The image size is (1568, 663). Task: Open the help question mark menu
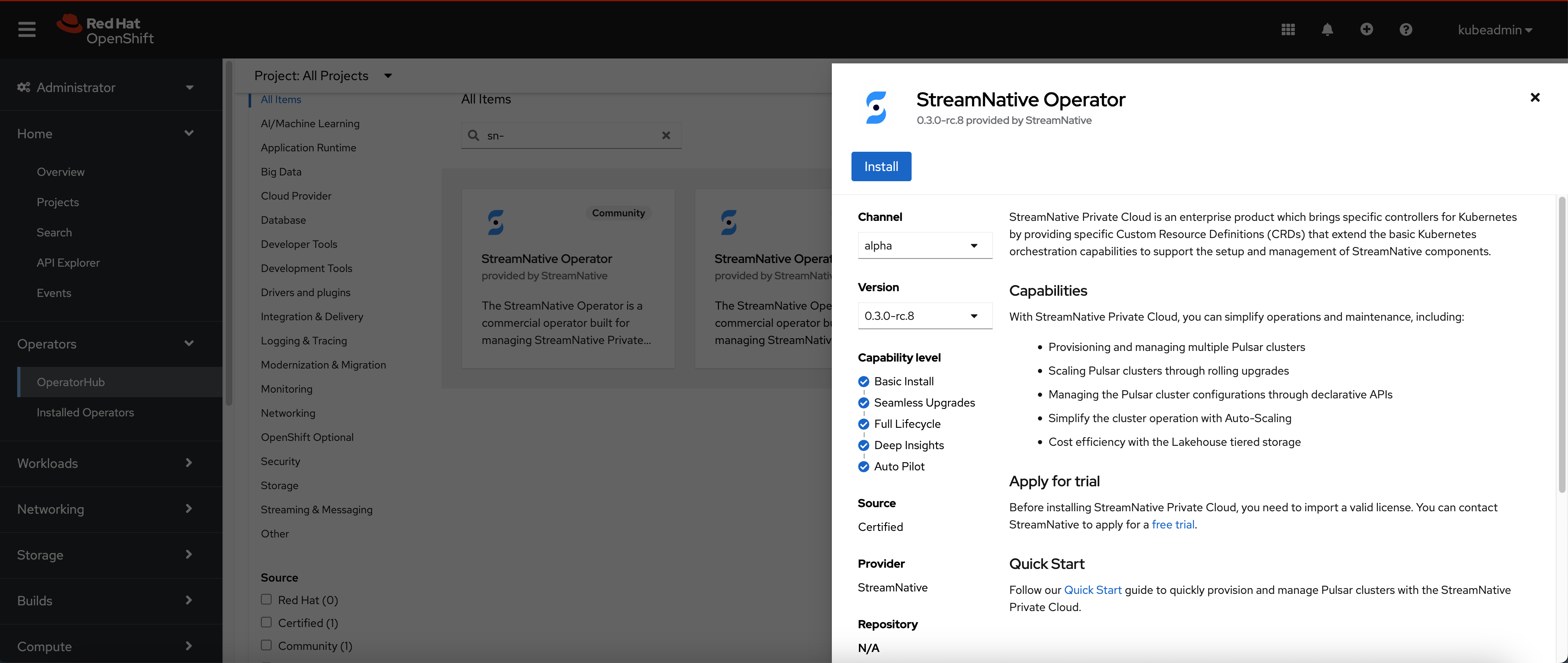tap(1406, 29)
